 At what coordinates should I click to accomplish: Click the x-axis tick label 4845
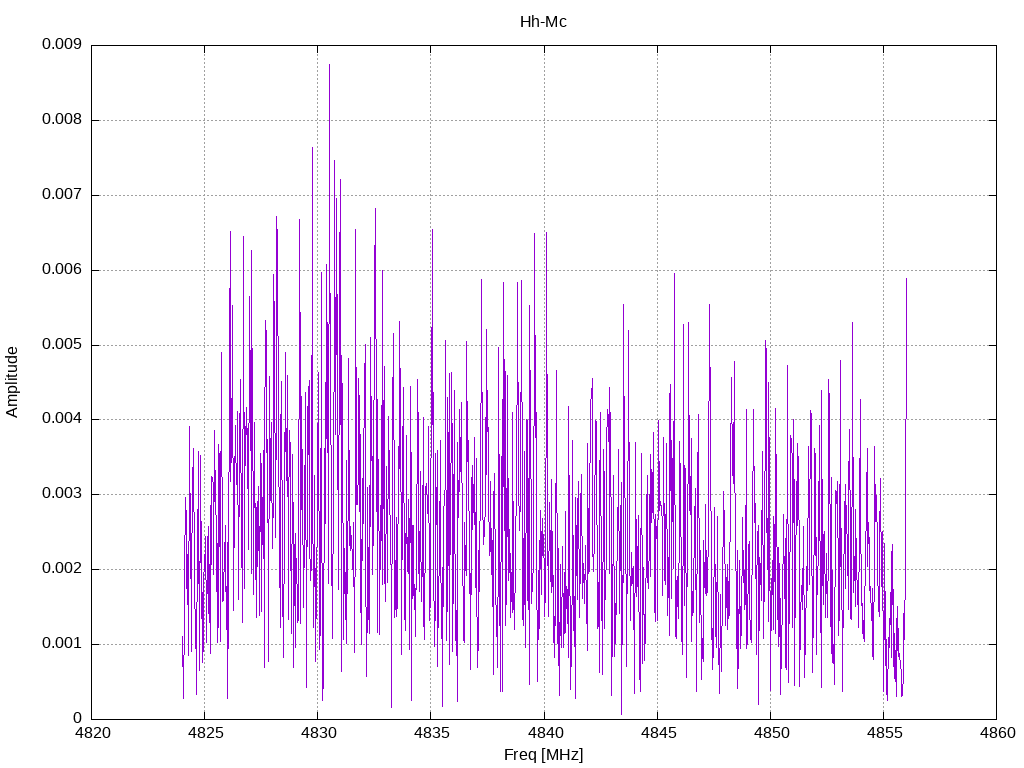(x=658, y=733)
